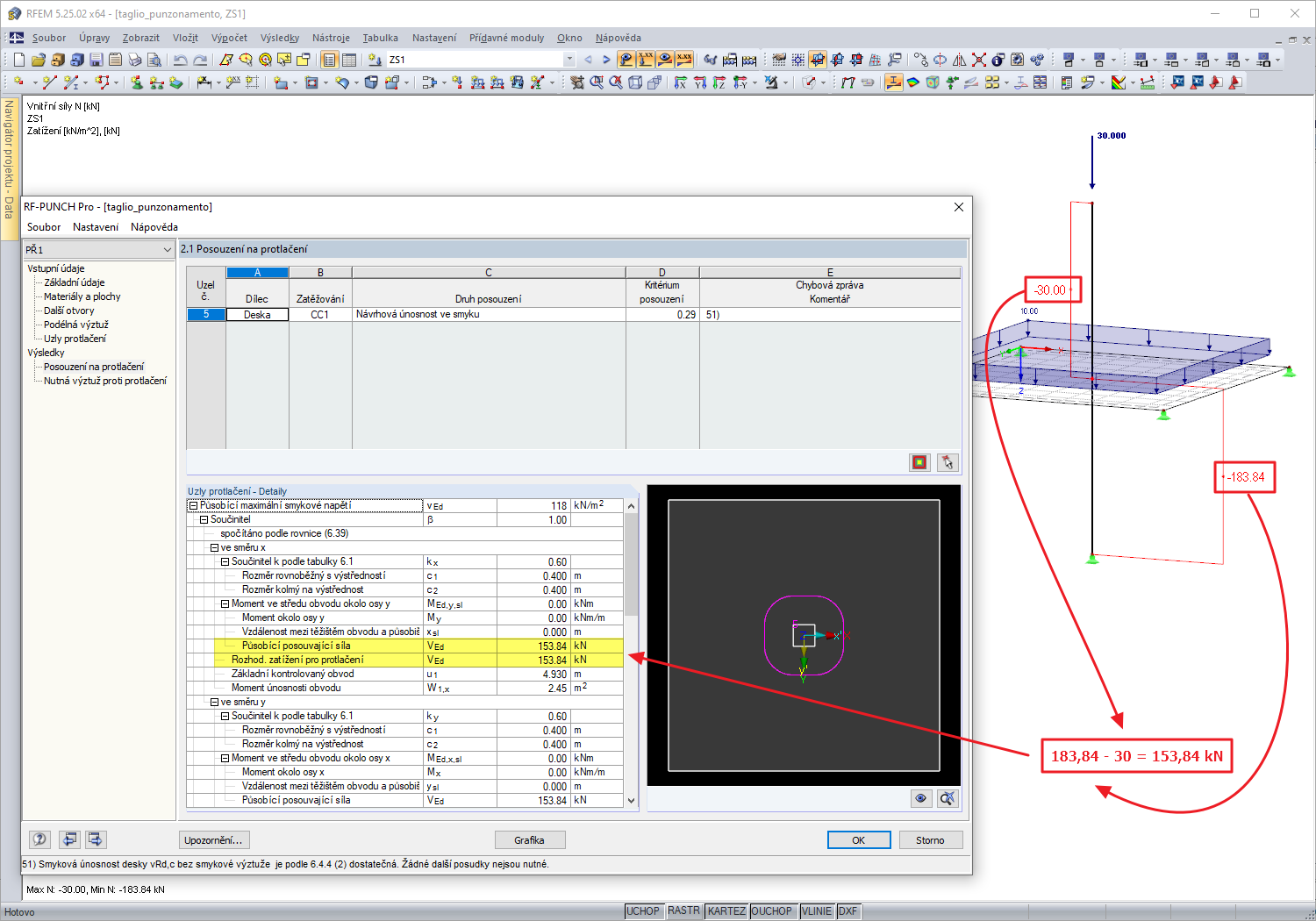Click the pick node icon above the graphic

(947, 462)
